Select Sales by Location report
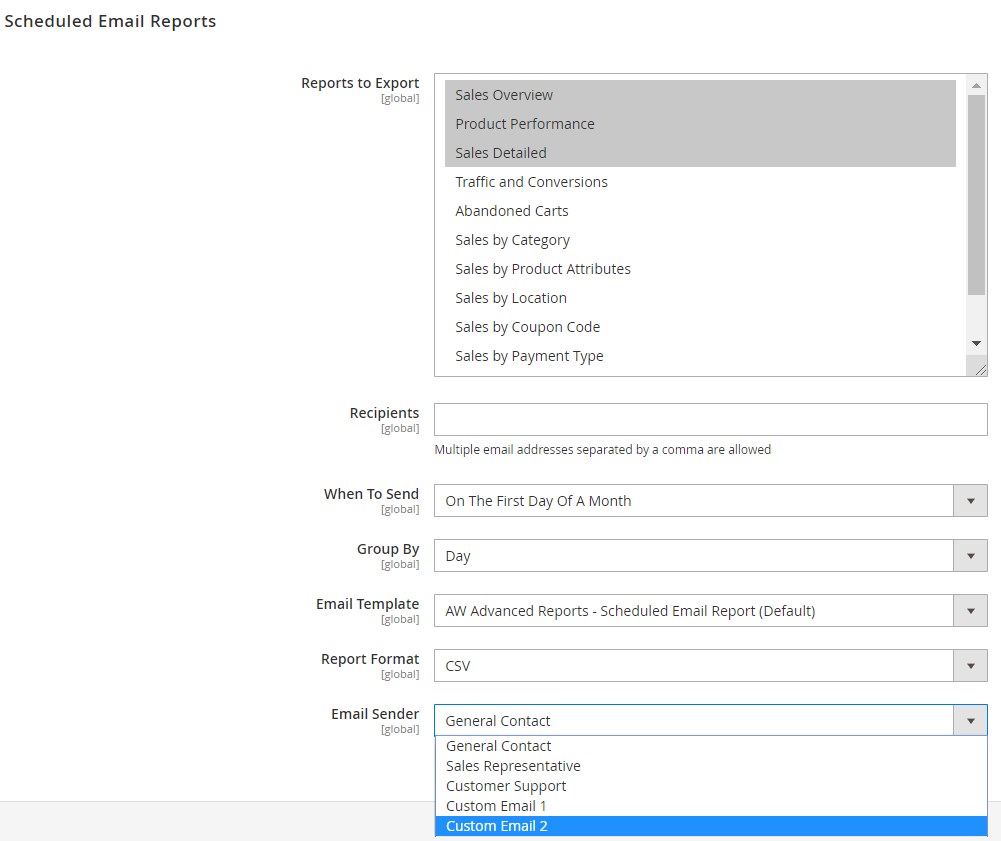 tap(510, 298)
